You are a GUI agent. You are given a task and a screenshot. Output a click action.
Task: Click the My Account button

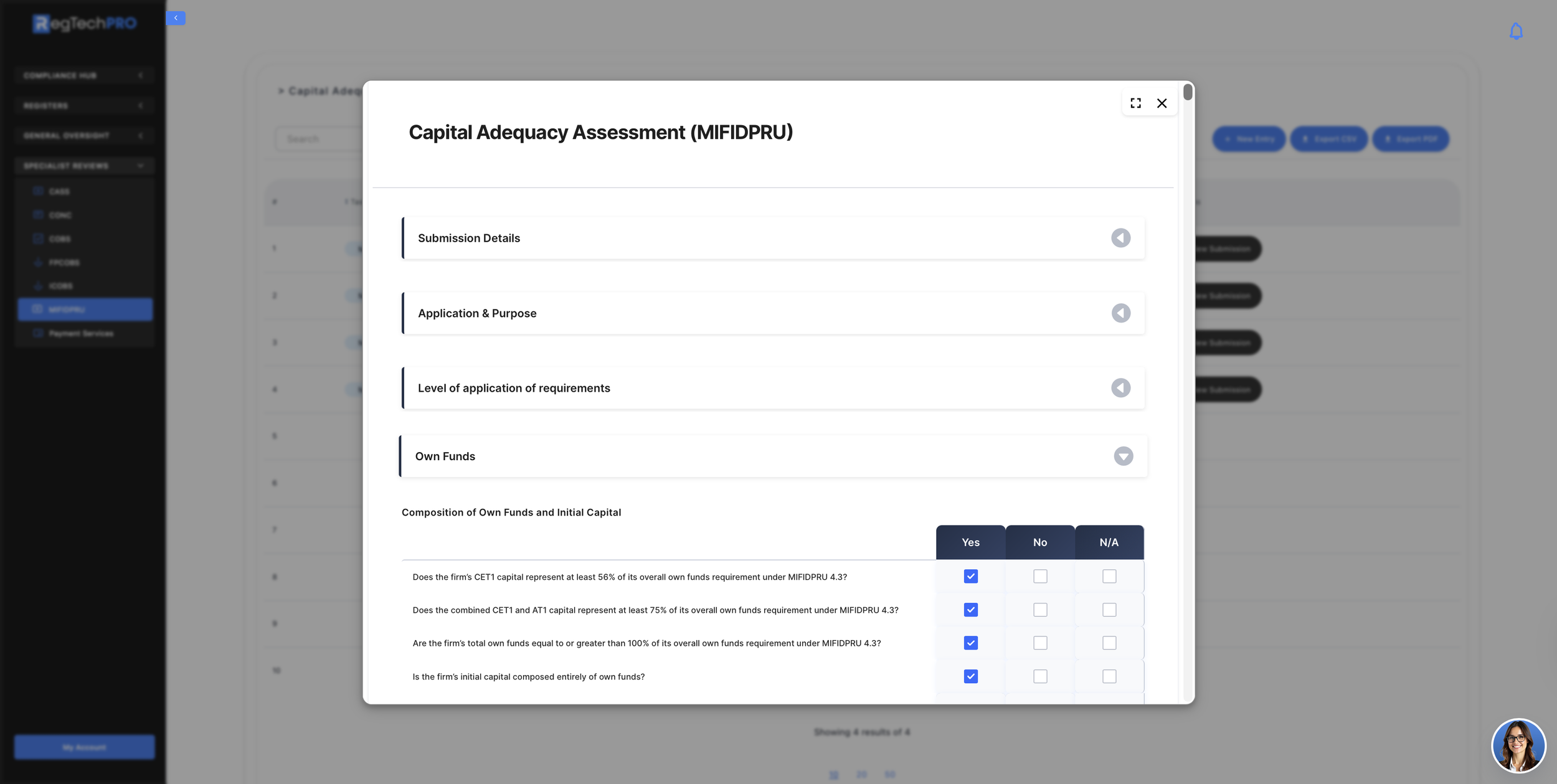coord(85,747)
